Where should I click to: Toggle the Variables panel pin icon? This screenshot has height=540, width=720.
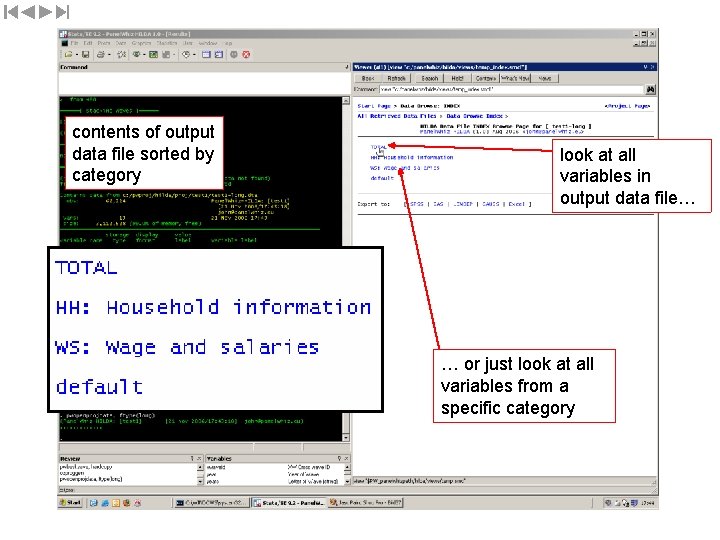(x=340, y=458)
